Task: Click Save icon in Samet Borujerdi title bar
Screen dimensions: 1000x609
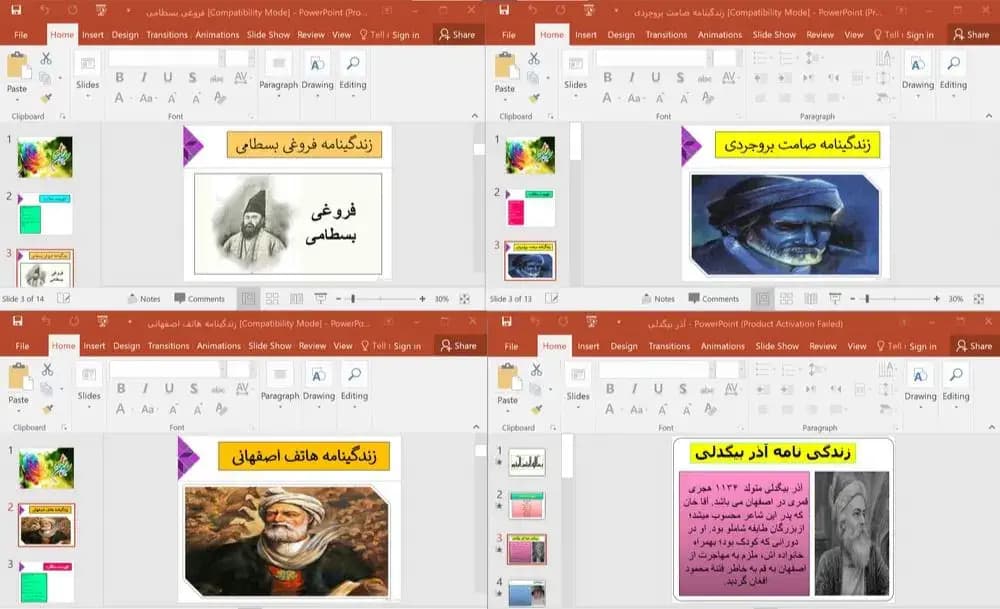Action: coord(504,10)
